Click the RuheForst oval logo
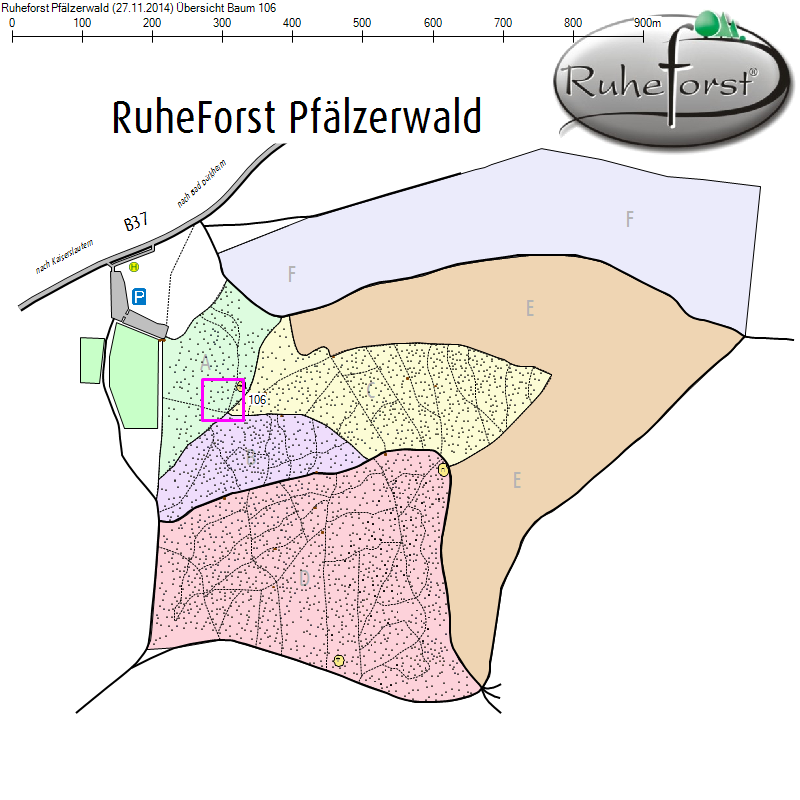Viewport: 800px width, 800px height. coord(674,82)
